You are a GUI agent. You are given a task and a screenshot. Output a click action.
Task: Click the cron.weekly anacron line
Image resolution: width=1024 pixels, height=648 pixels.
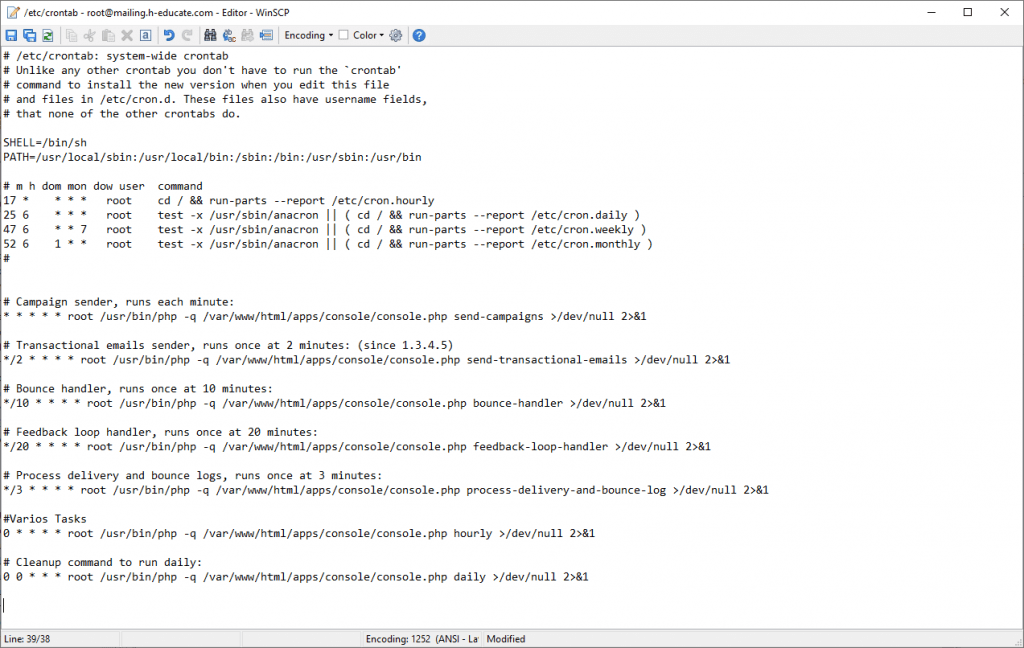[325, 229]
